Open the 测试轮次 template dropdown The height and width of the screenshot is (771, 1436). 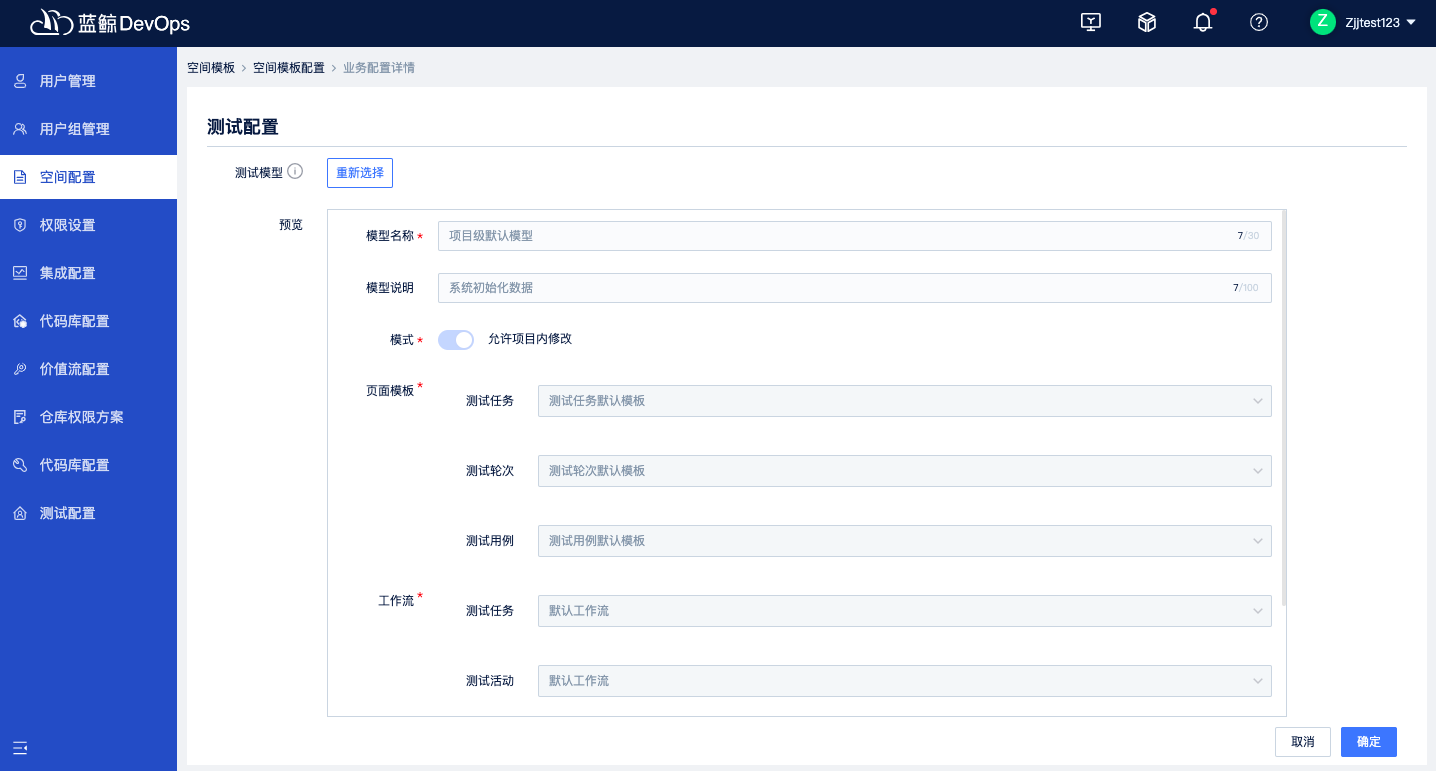(905, 471)
